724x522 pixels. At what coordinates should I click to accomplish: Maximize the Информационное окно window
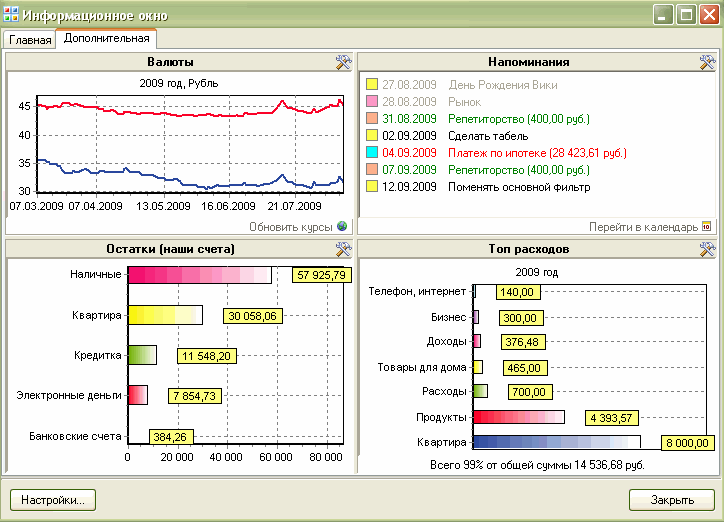(686, 15)
